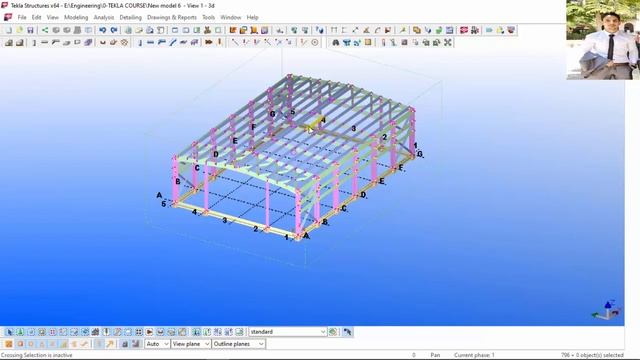
Task: Open the Window menu
Action: 231,17
